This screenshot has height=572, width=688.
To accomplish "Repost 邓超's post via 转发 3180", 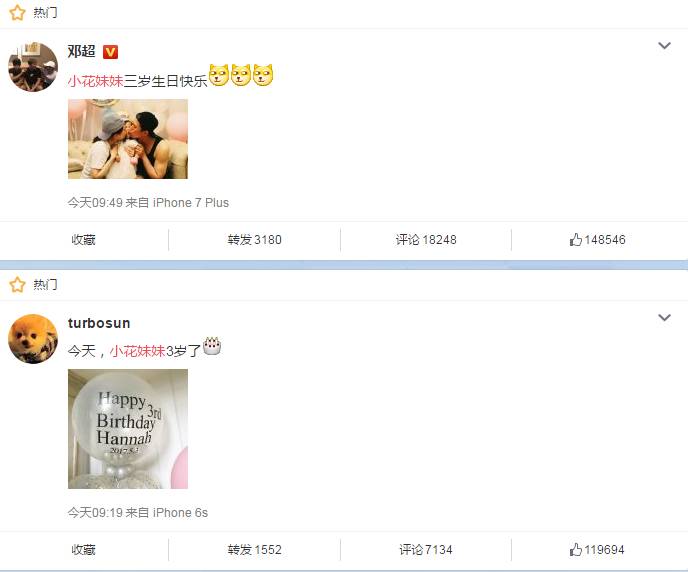I will (x=254, y=240).
